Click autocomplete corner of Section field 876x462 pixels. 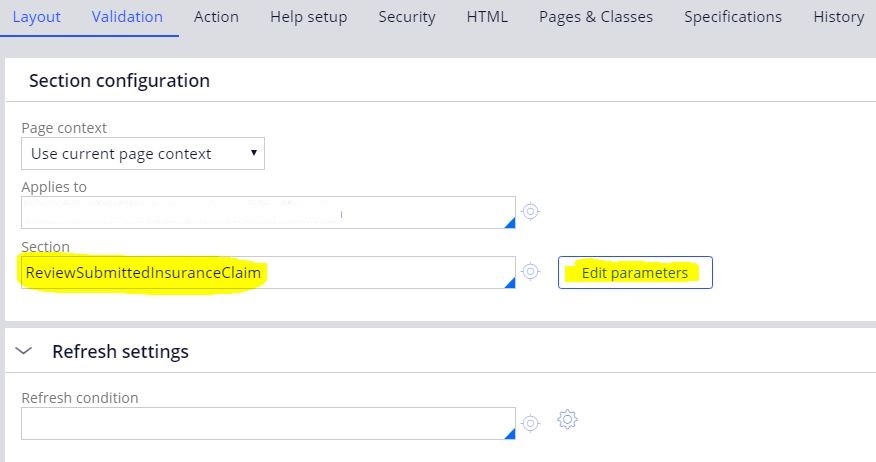coord(510,283)
